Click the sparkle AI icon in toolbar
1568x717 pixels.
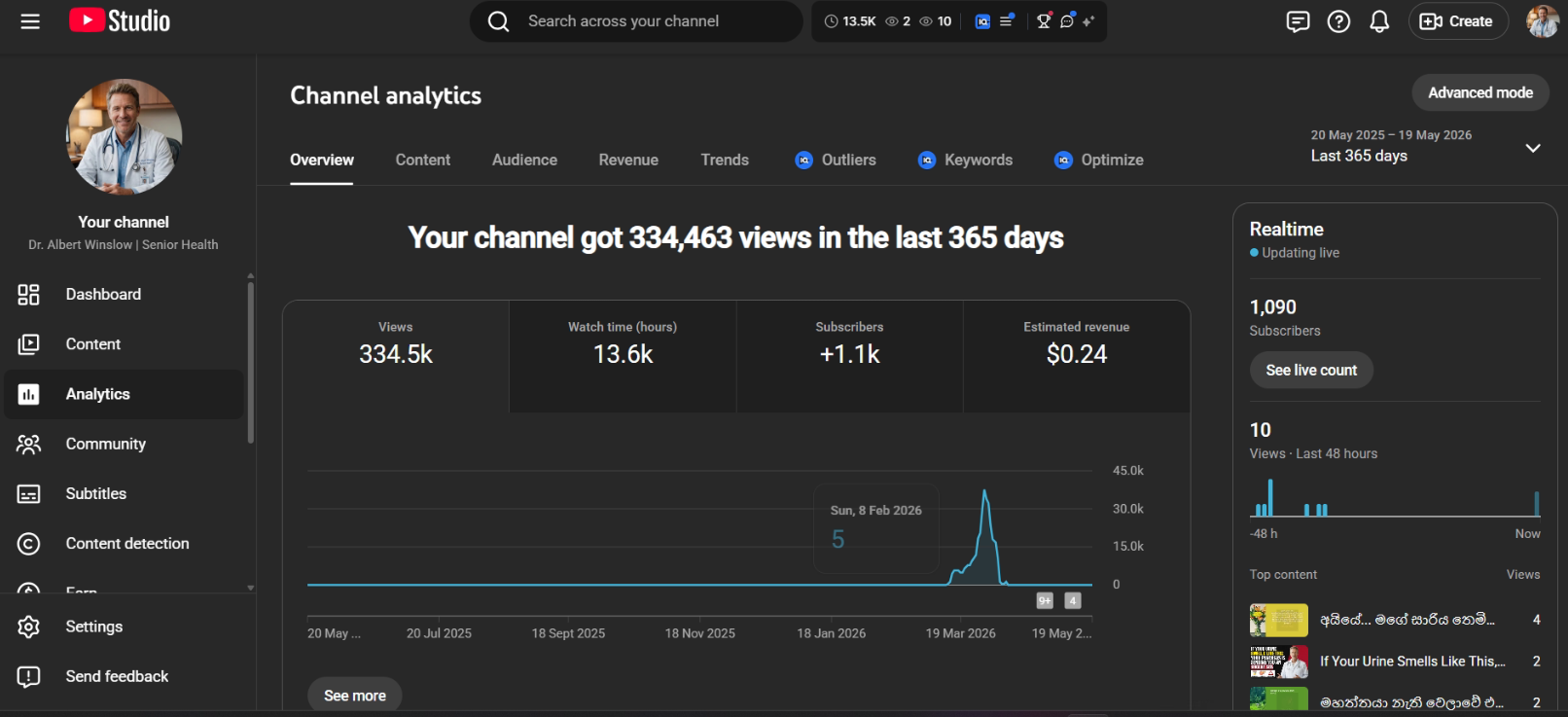pos(1088,21)
